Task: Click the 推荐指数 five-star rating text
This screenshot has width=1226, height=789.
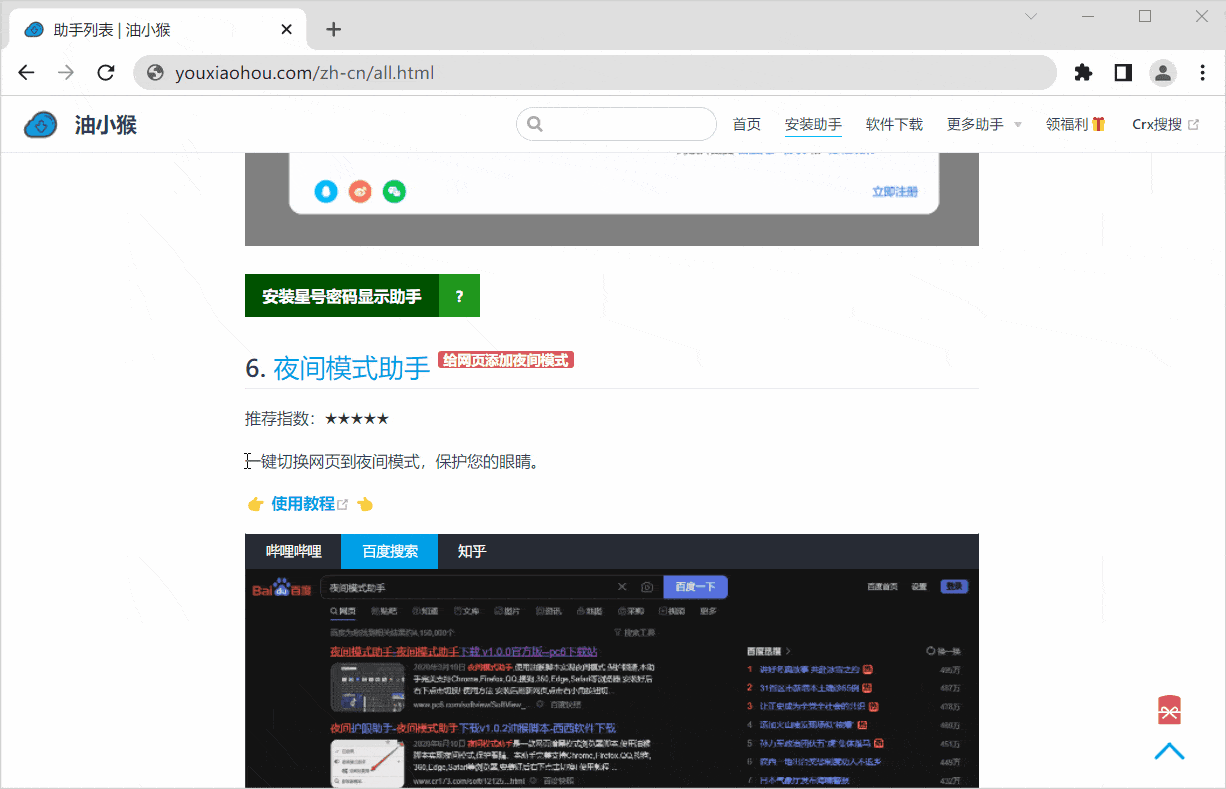Action: tap(317, 419)
